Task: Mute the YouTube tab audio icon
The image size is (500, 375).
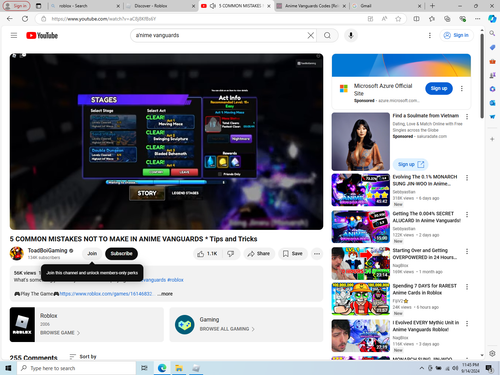Action: click(213, 6)
